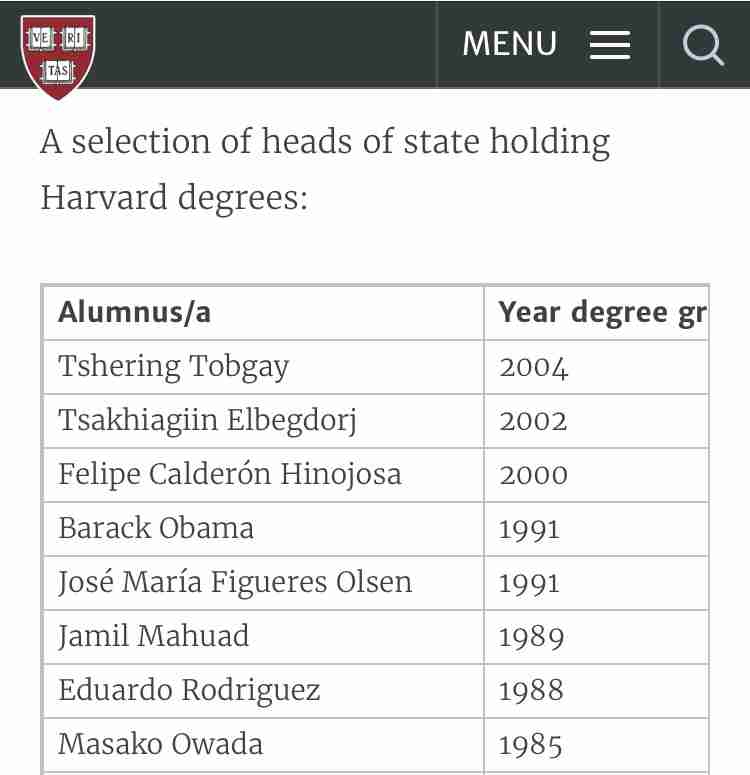
Task: Click the MENU label in header
Action: click(x=509, y=43)
